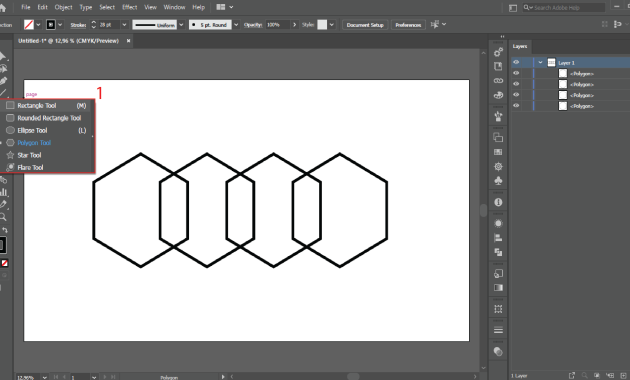Image resolution: width=630 pixels, height=380 pixels.
Task: Click the Preferences button
Action: (x=408, y=25)
